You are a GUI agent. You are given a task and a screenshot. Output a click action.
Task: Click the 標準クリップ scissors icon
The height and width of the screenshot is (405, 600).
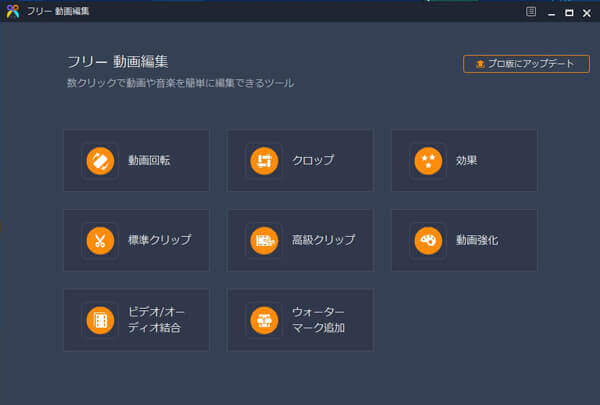click(x=100, y=241)
